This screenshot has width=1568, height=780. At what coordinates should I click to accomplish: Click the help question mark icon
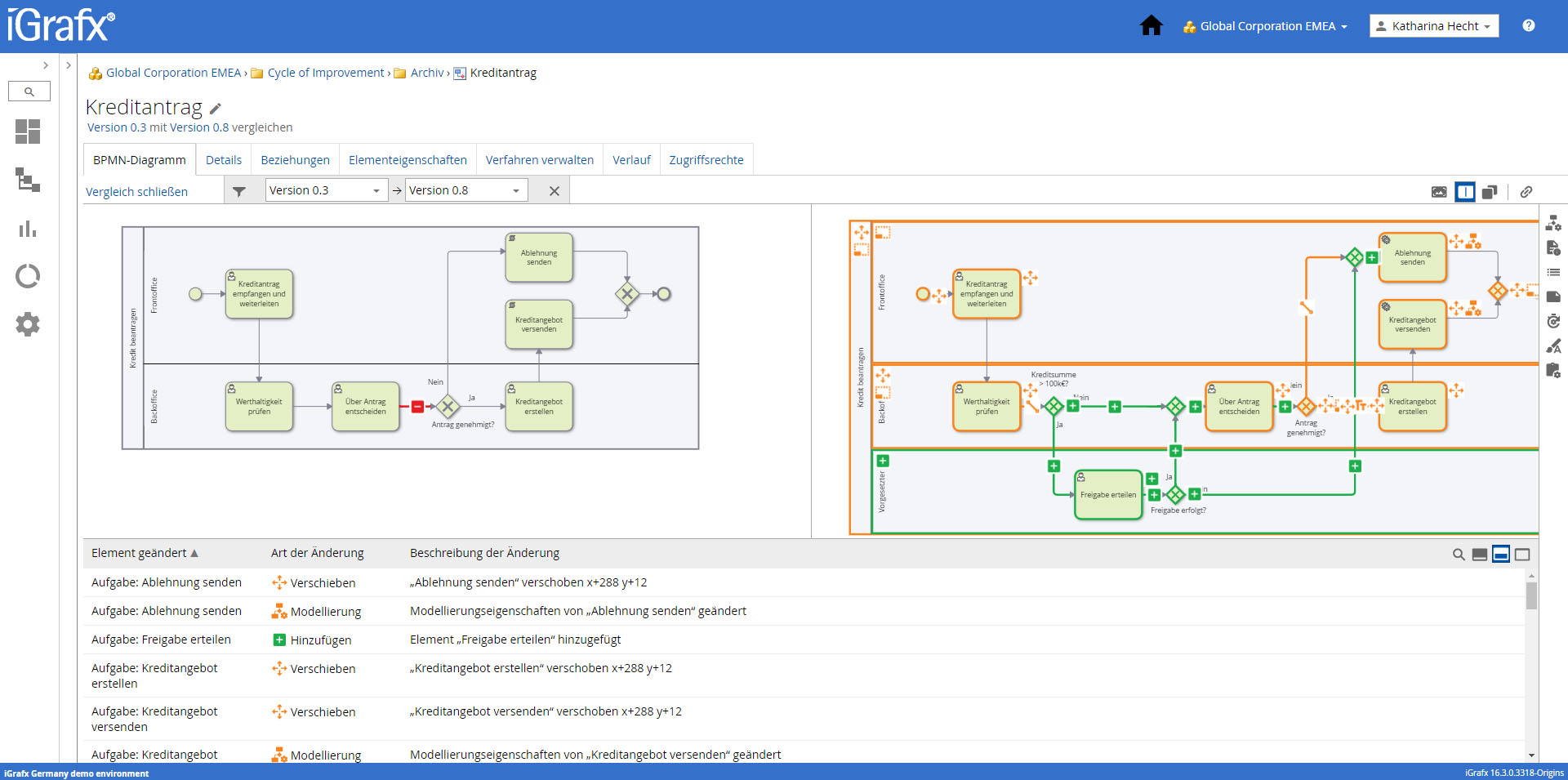pos(1528,26)
